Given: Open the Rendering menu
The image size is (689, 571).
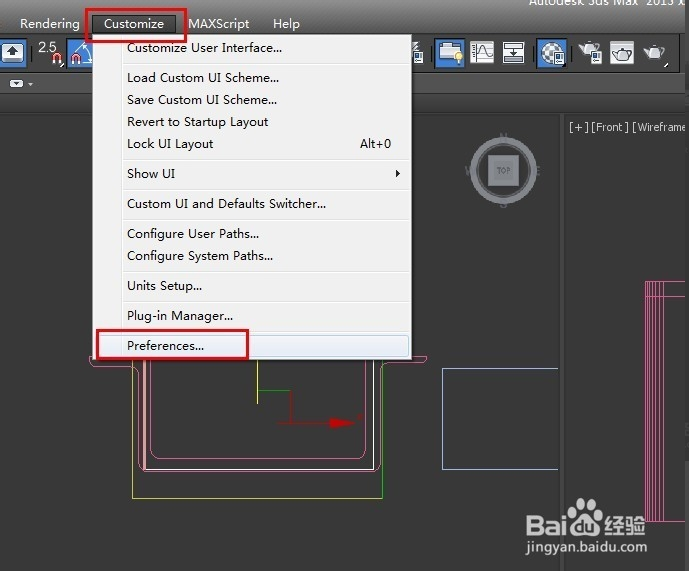Looking at the screenshot, I should 50,23.
